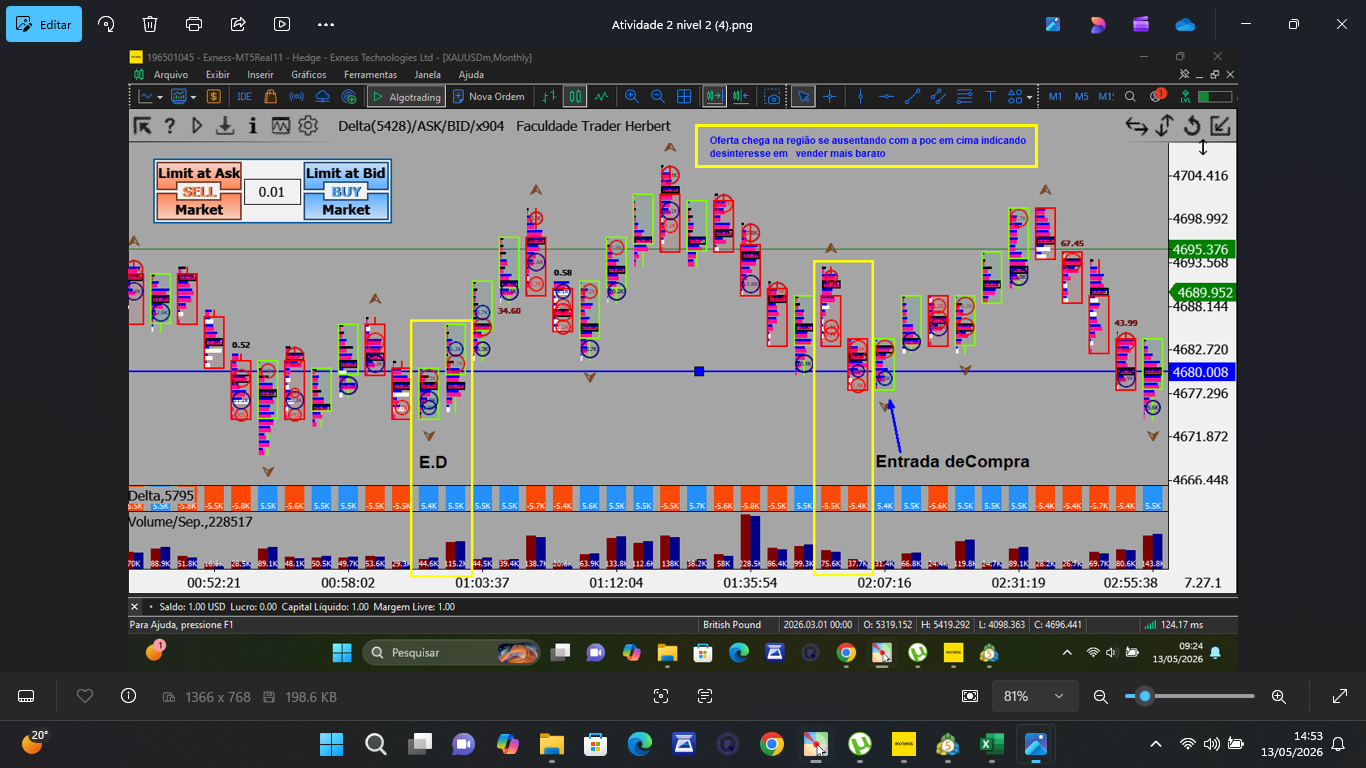Share the image using share icon
The height and width of the screenshot is (768, 1366).
[238, 24]
